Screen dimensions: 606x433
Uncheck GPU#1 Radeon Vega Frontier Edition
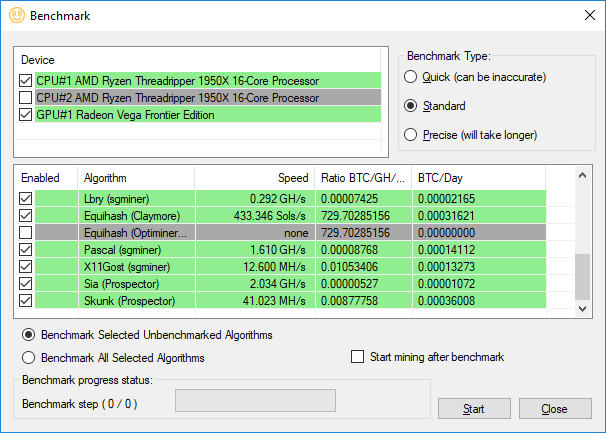coord(26,115)
